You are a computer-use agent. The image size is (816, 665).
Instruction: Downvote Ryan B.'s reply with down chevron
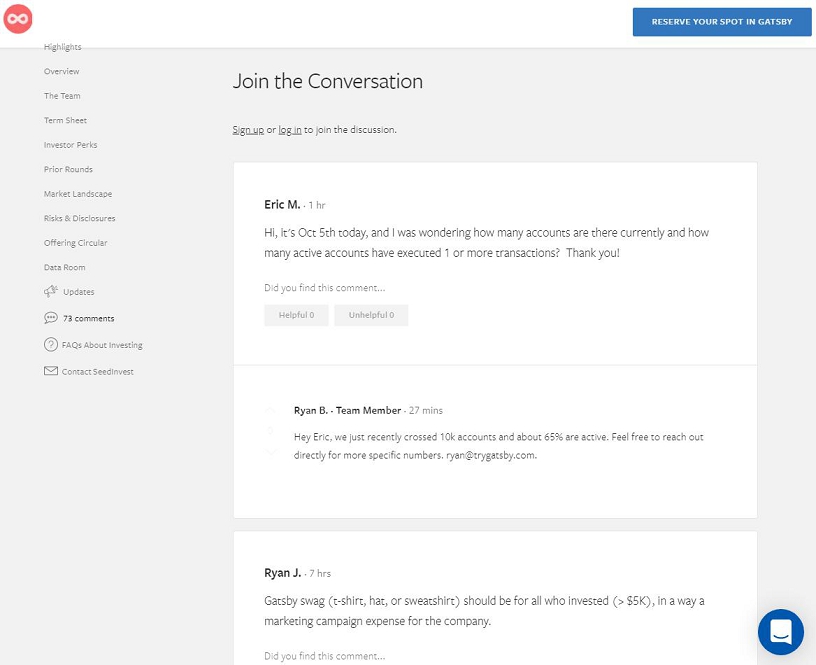click(270, 453)
